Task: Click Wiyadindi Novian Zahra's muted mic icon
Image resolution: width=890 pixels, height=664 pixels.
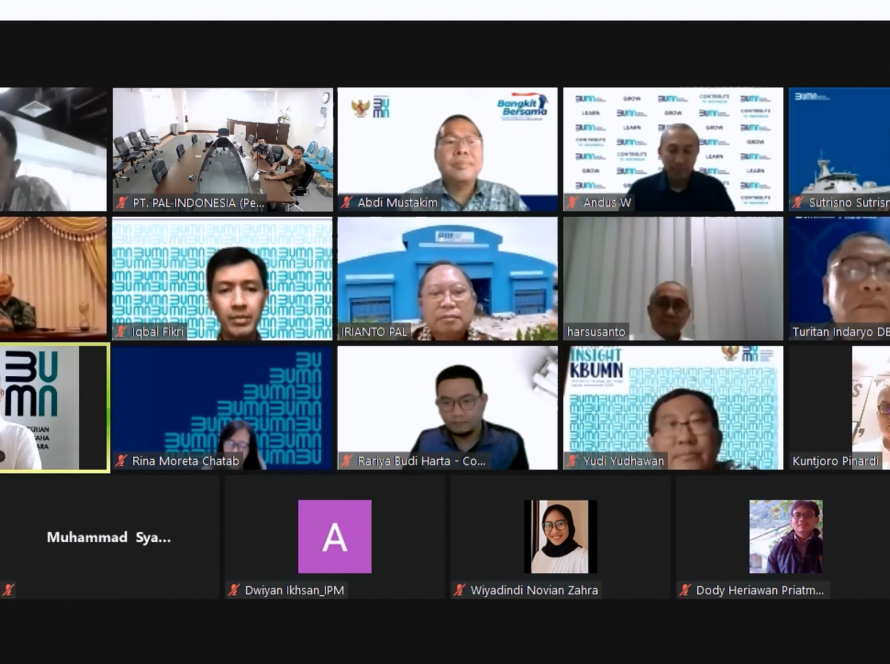Action: click(459, 590)
